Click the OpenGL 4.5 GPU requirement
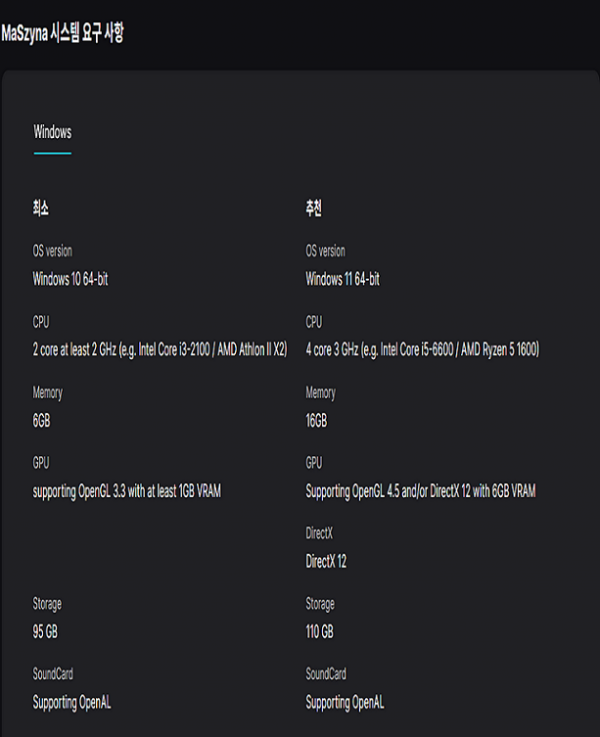600x737 pixels. click(420, 491)
